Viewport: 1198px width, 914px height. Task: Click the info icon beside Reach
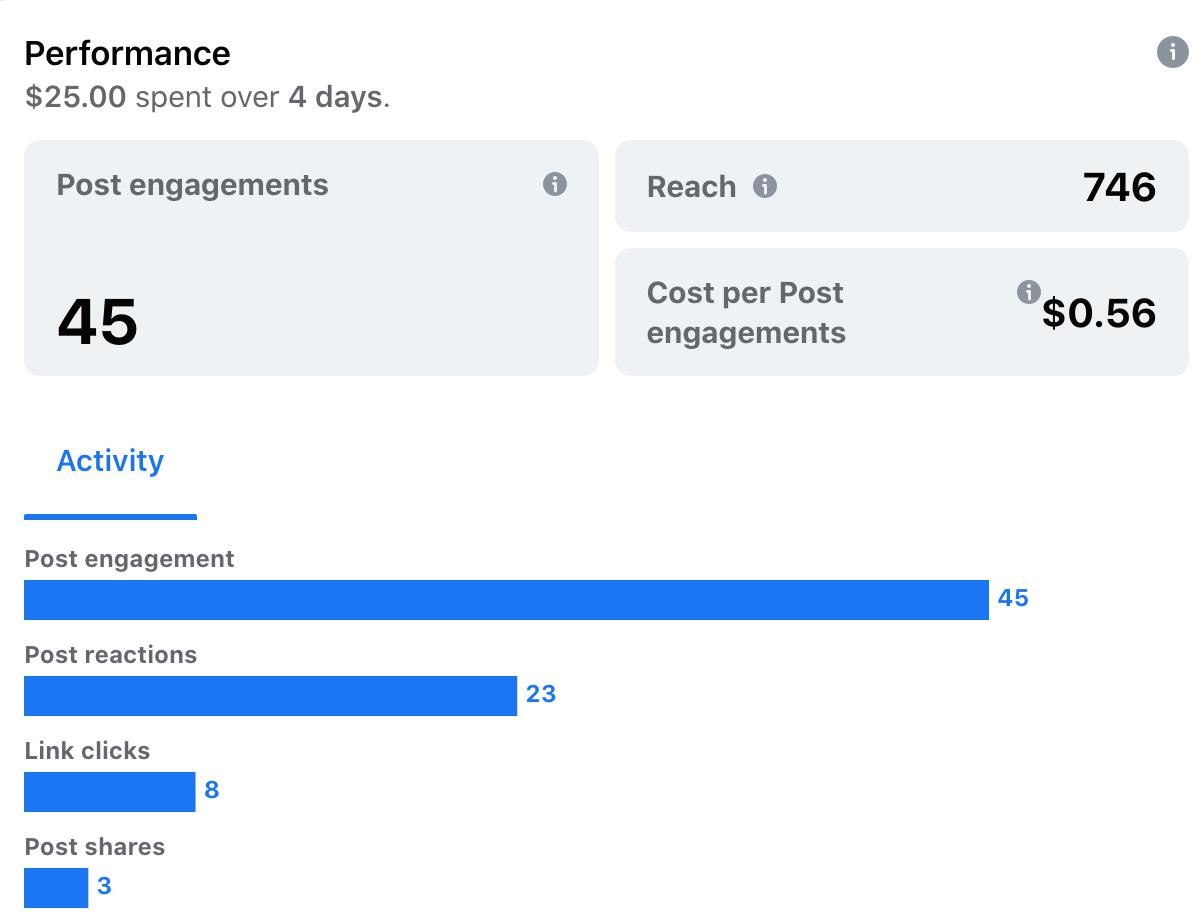pyautogui.click(x=765, y=186)
